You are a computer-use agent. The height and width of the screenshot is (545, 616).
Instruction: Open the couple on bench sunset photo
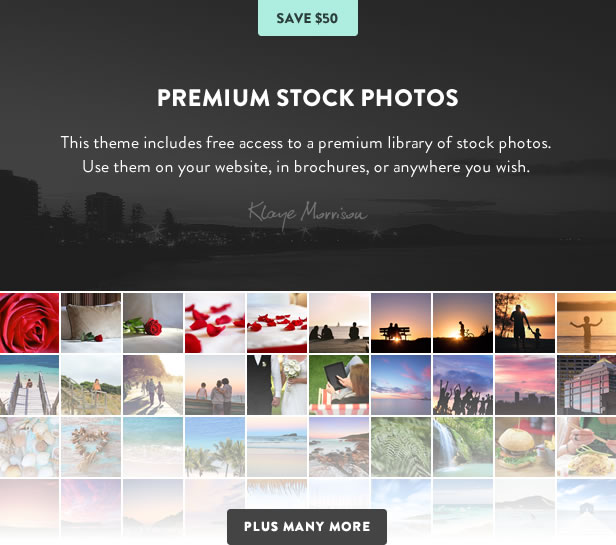click(x=401, y=323)
